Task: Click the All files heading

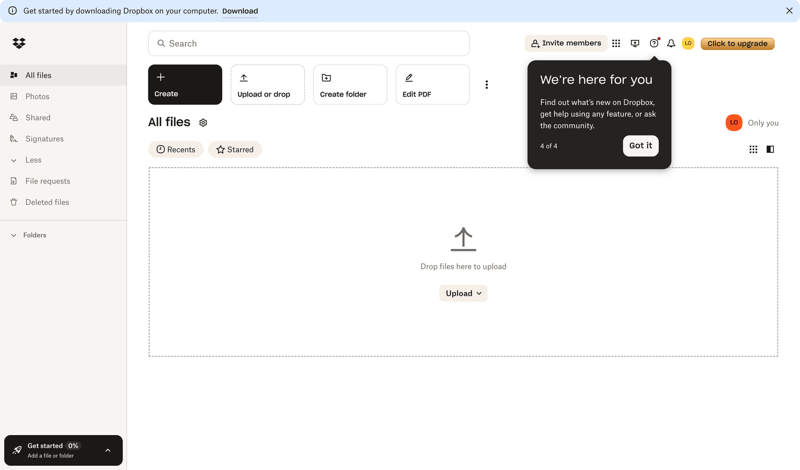Action: click(x=169, y=122)
